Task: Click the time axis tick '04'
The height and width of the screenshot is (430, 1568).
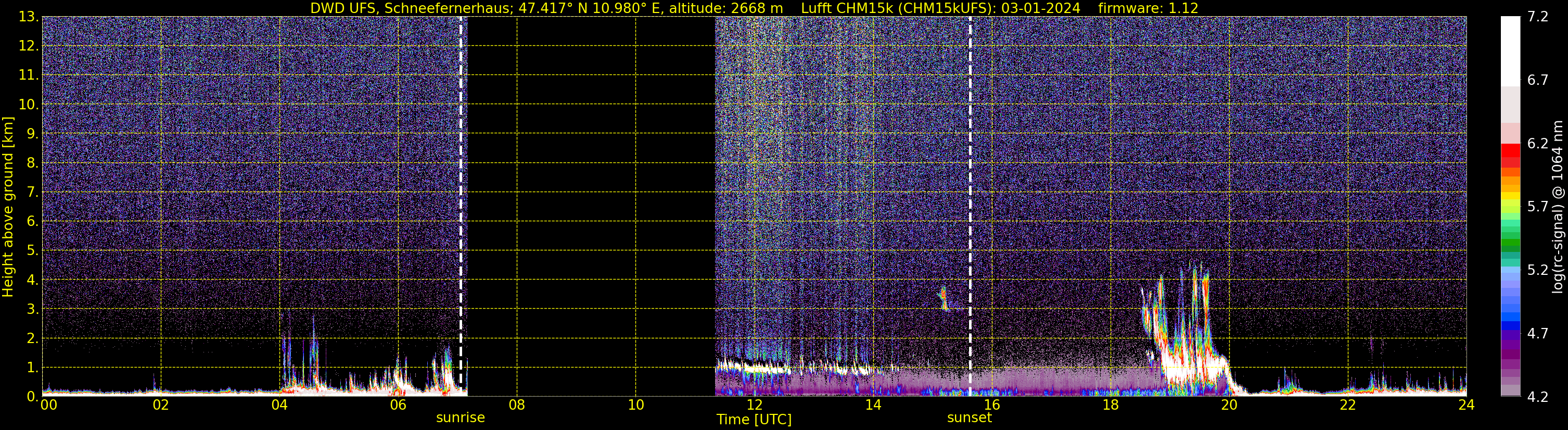Action: 279,405
